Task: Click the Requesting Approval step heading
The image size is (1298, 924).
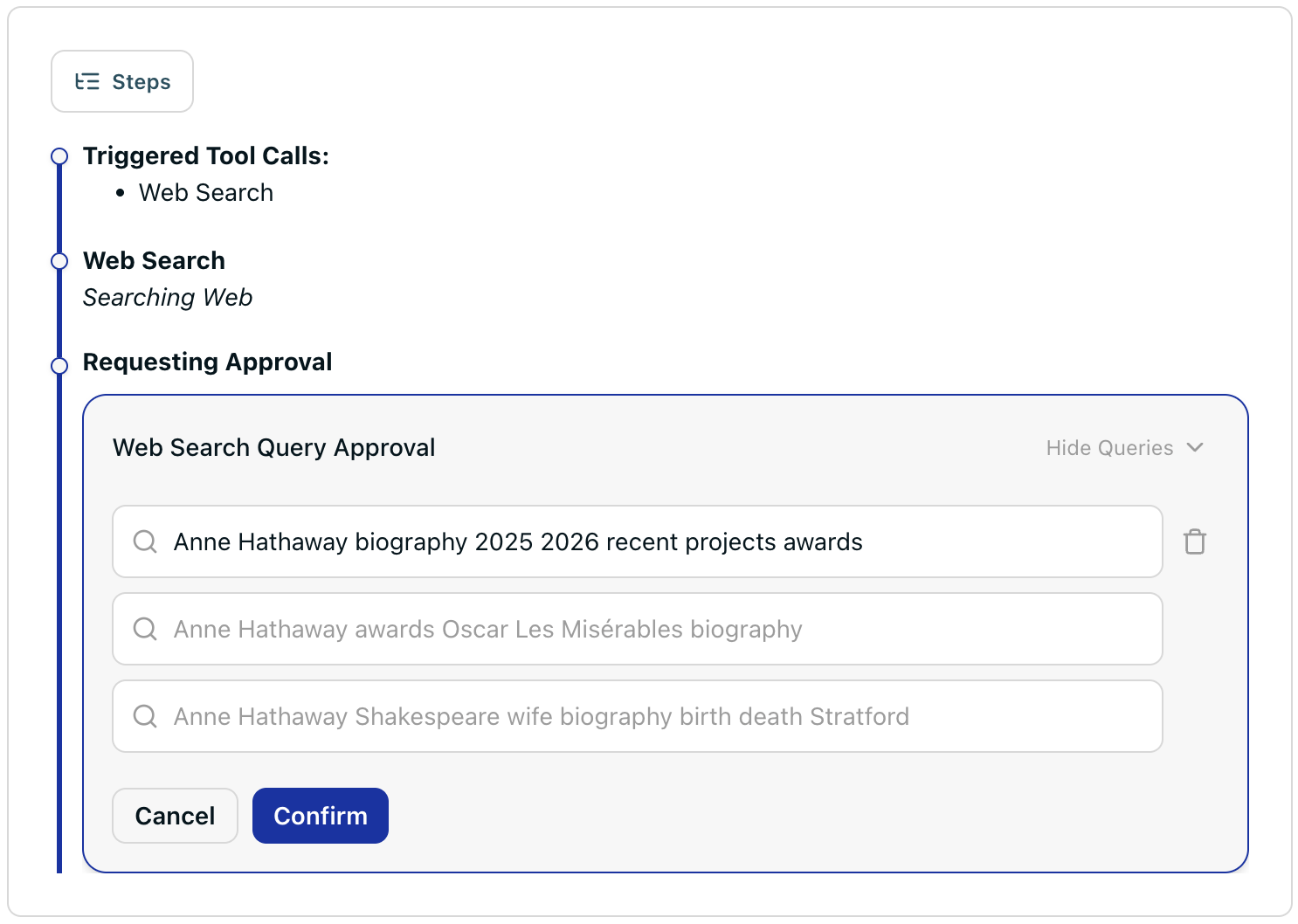Action: click(x=207, y=362)
